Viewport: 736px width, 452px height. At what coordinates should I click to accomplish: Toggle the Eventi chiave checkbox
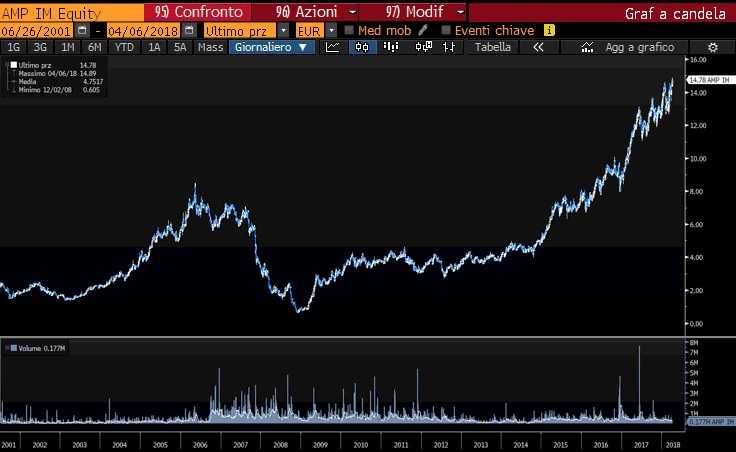pos(445,31)
